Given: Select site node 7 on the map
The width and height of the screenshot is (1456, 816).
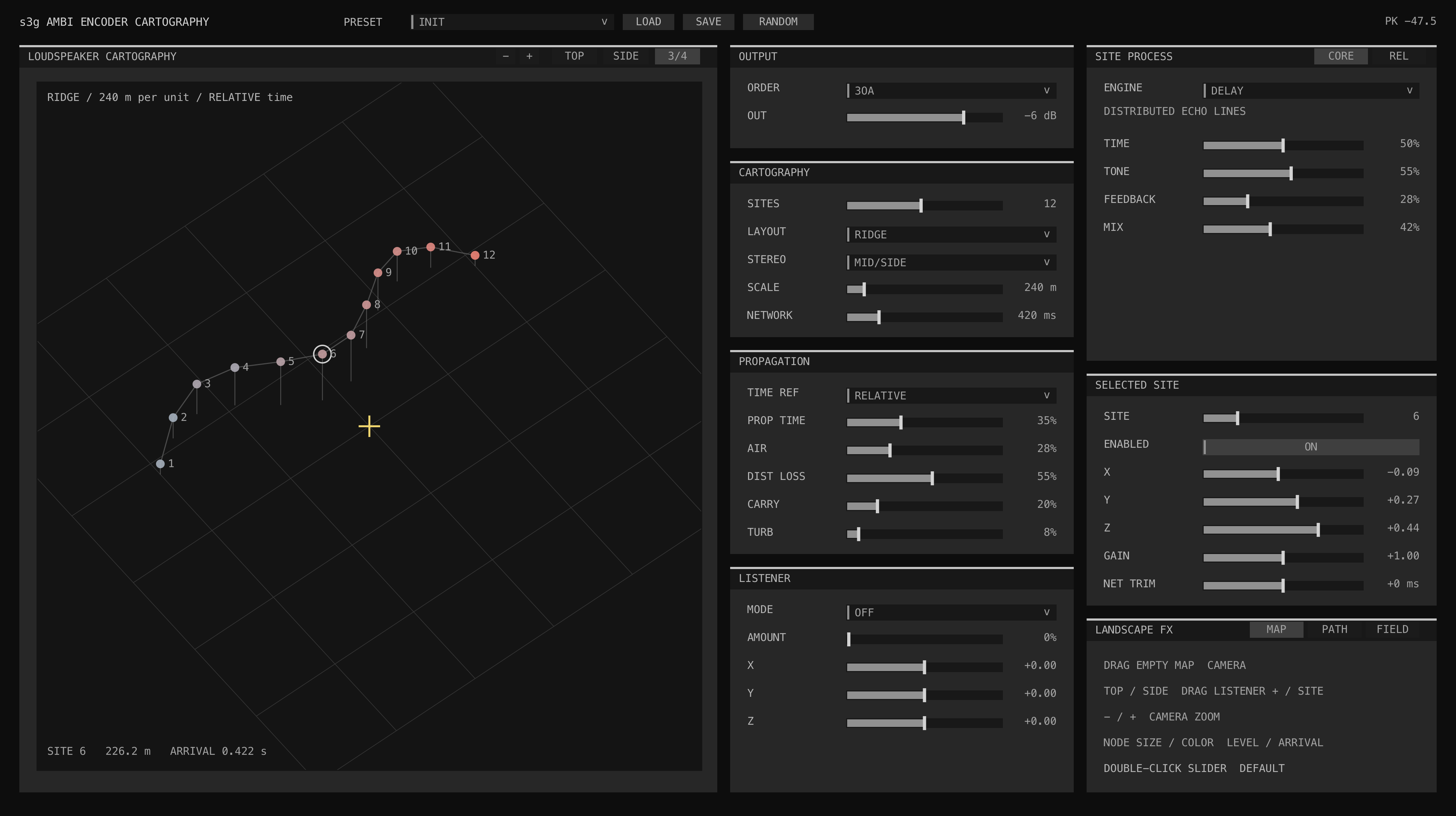Looking at the screenshot, I should point(351,335).
